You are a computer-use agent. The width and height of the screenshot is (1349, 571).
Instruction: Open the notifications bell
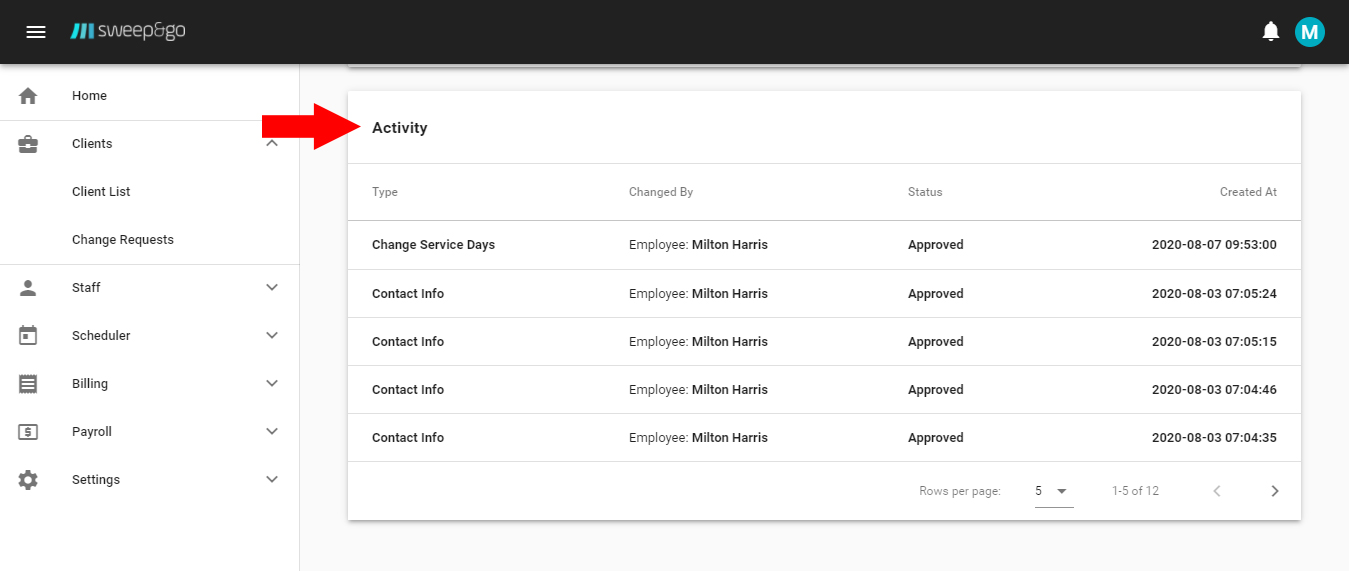(x=1271, y=32)
